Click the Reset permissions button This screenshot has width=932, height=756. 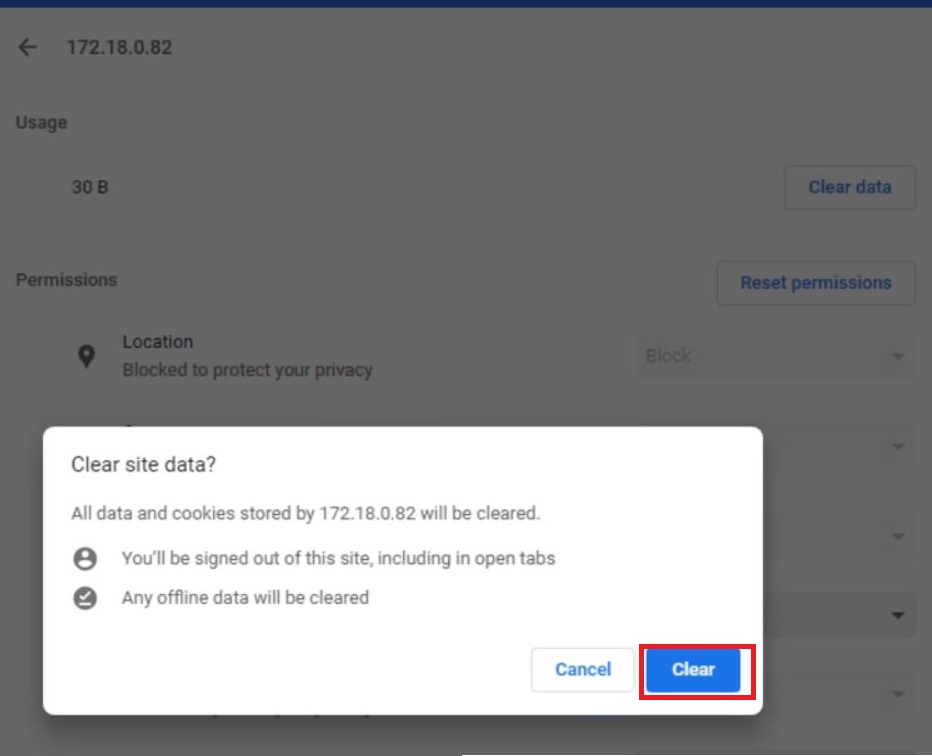click(816, 283)
